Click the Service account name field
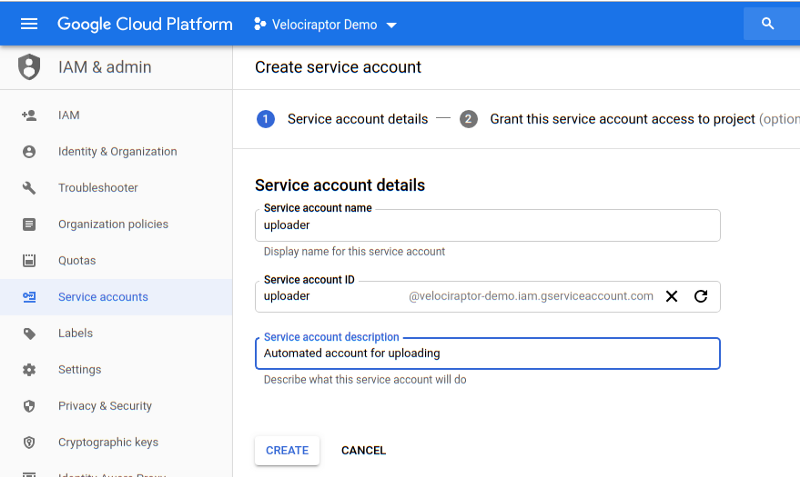800x477 pixels. pos(487,225)
